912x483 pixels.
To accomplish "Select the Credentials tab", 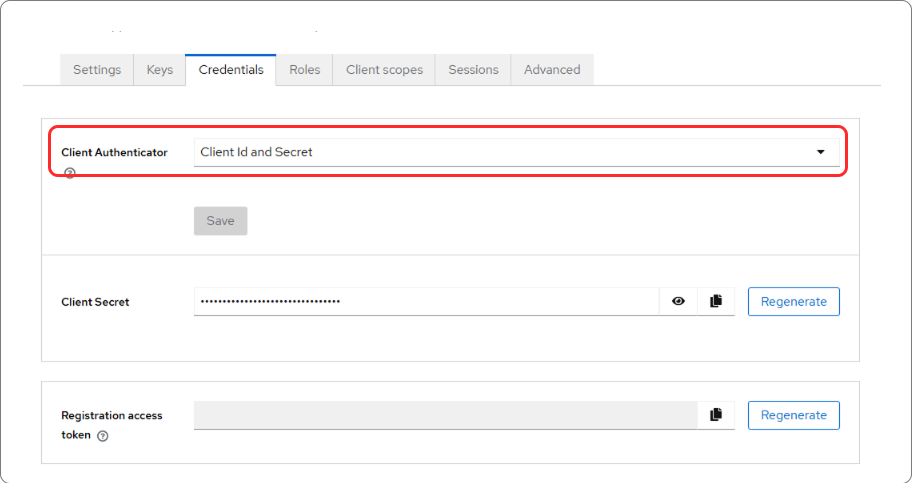I will coord(231,70).
